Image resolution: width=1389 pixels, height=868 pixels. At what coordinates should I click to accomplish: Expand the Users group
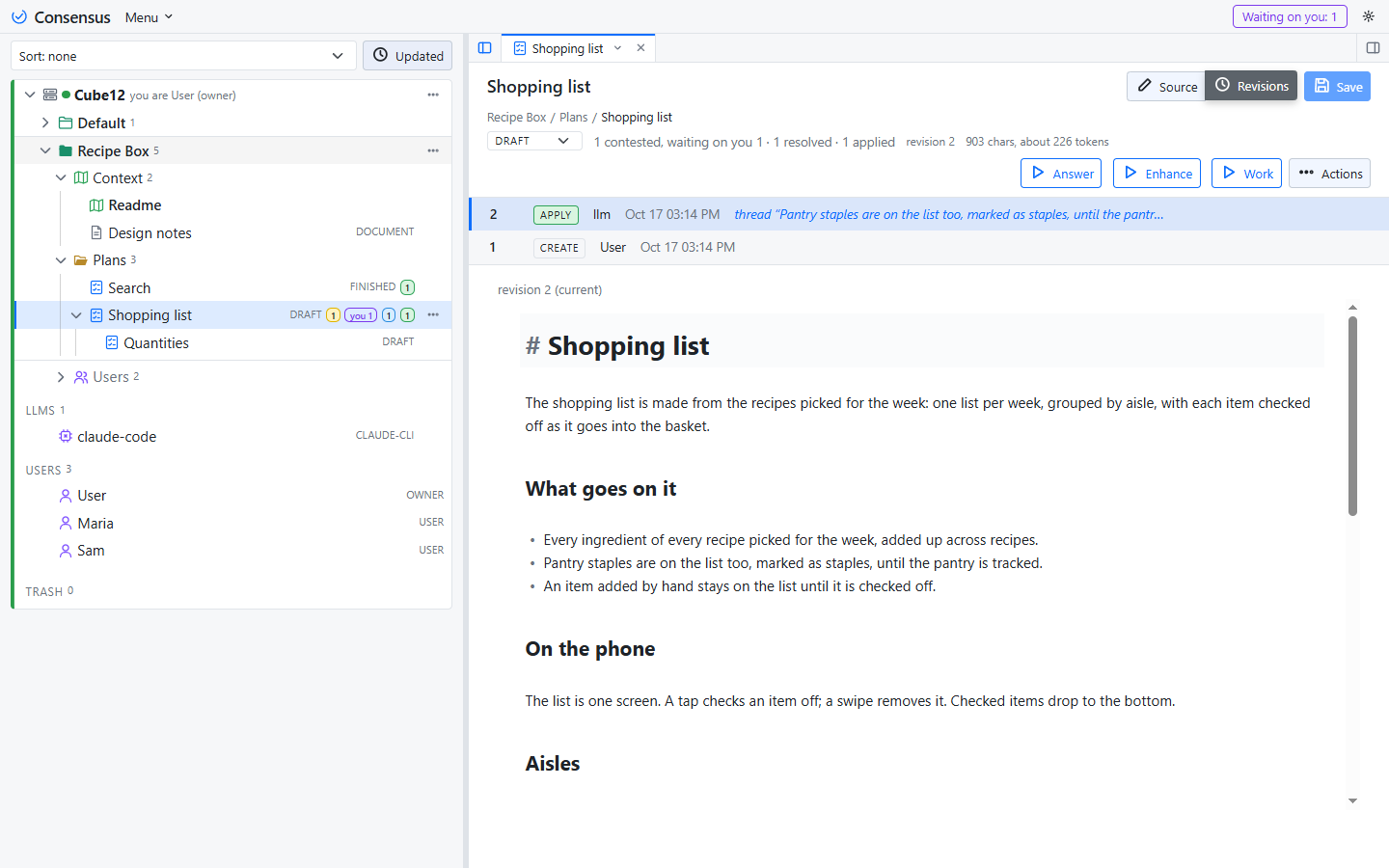pyautogui.click(x=61, y=377)
